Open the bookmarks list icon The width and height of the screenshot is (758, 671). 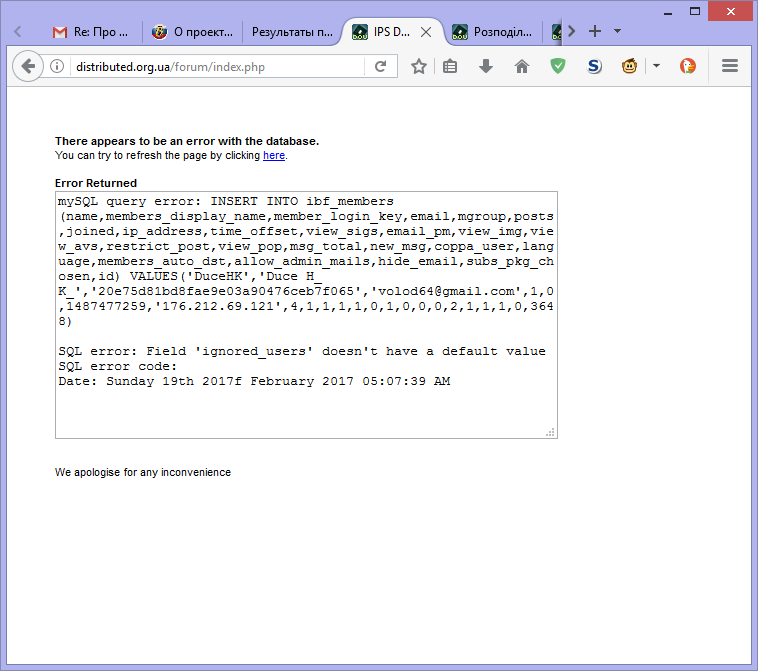click(x=451, y=67)
